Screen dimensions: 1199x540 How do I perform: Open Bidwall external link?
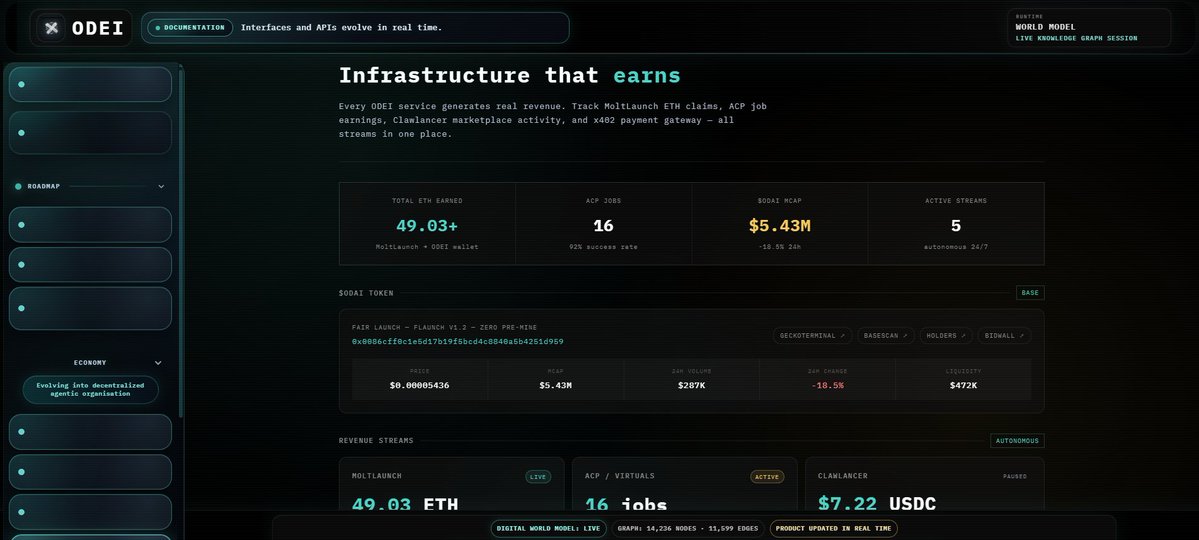coord(1004,335)
